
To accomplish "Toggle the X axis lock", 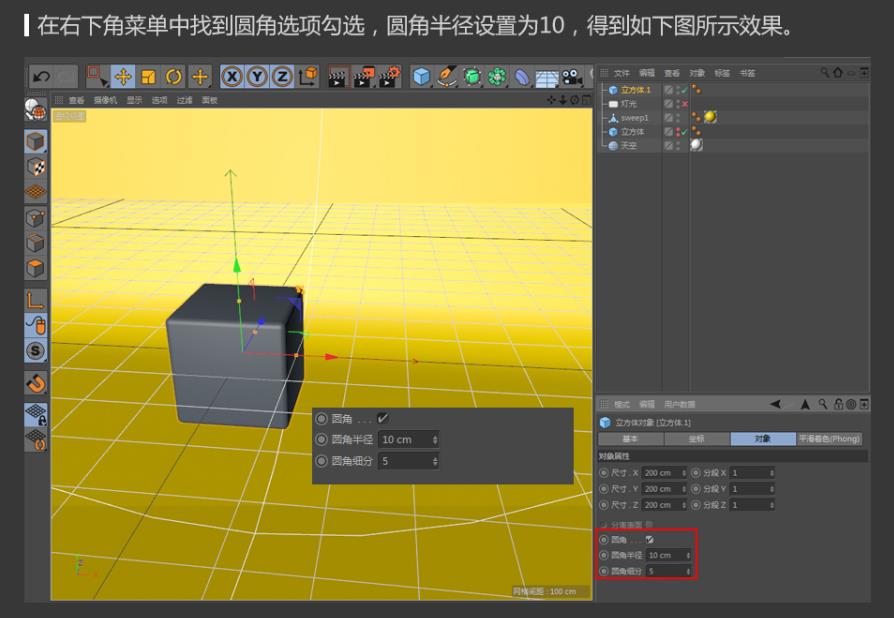I will [x=232, y=76].
